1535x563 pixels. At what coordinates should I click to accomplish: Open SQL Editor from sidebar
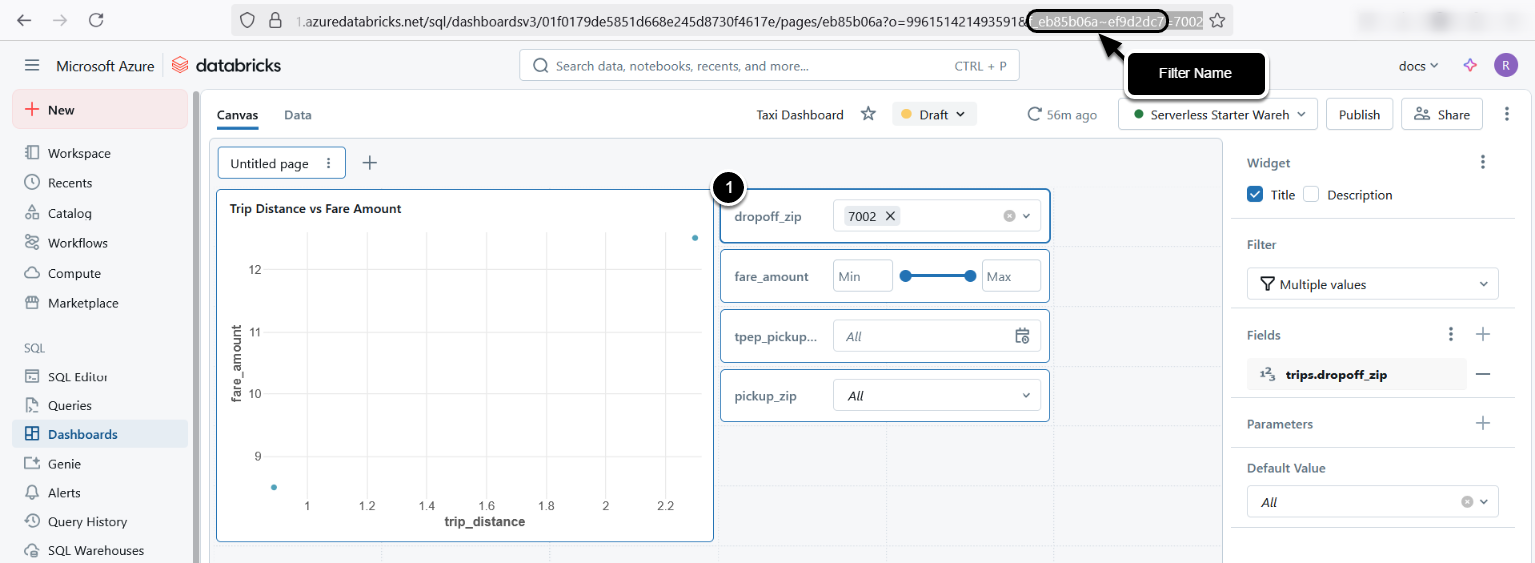pos(78,377)
